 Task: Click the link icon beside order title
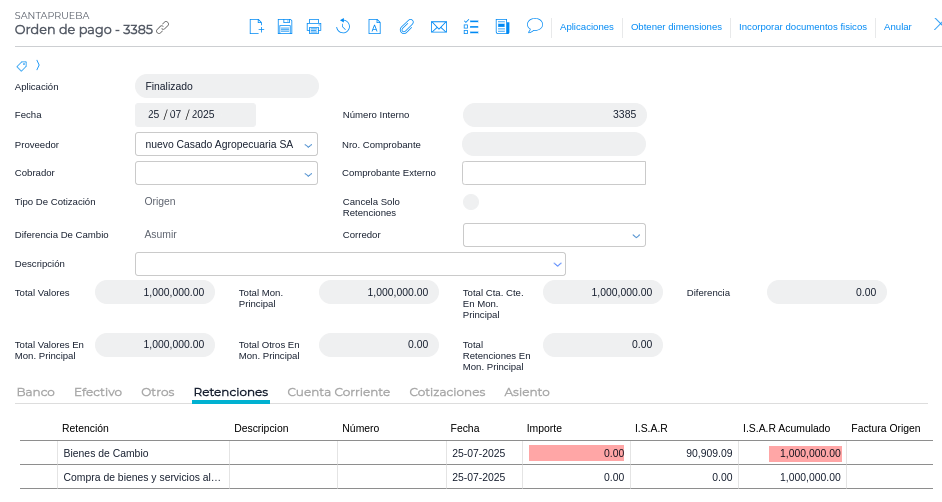(163, 28)
